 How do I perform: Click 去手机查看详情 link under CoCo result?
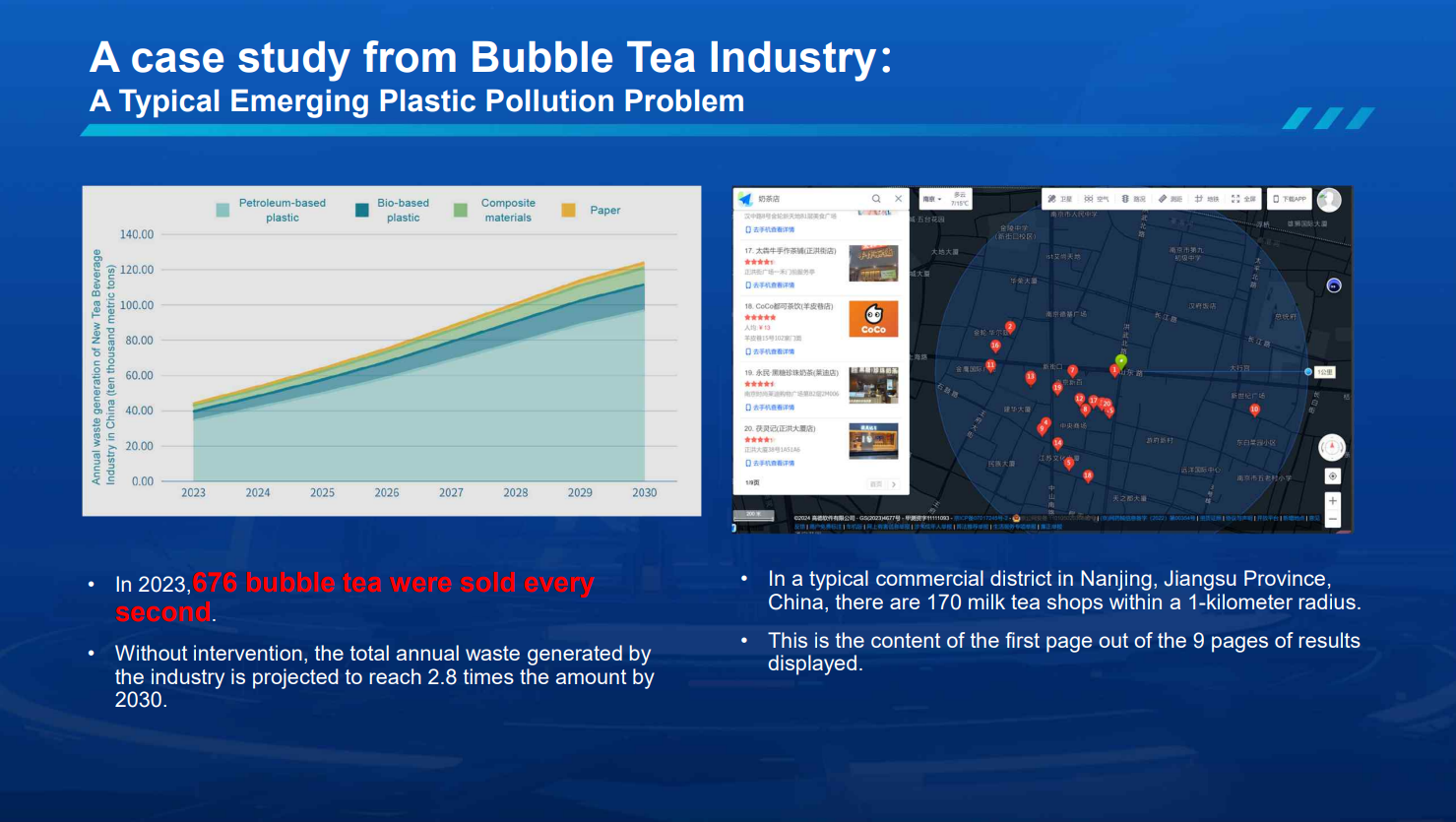click(770, 351)
